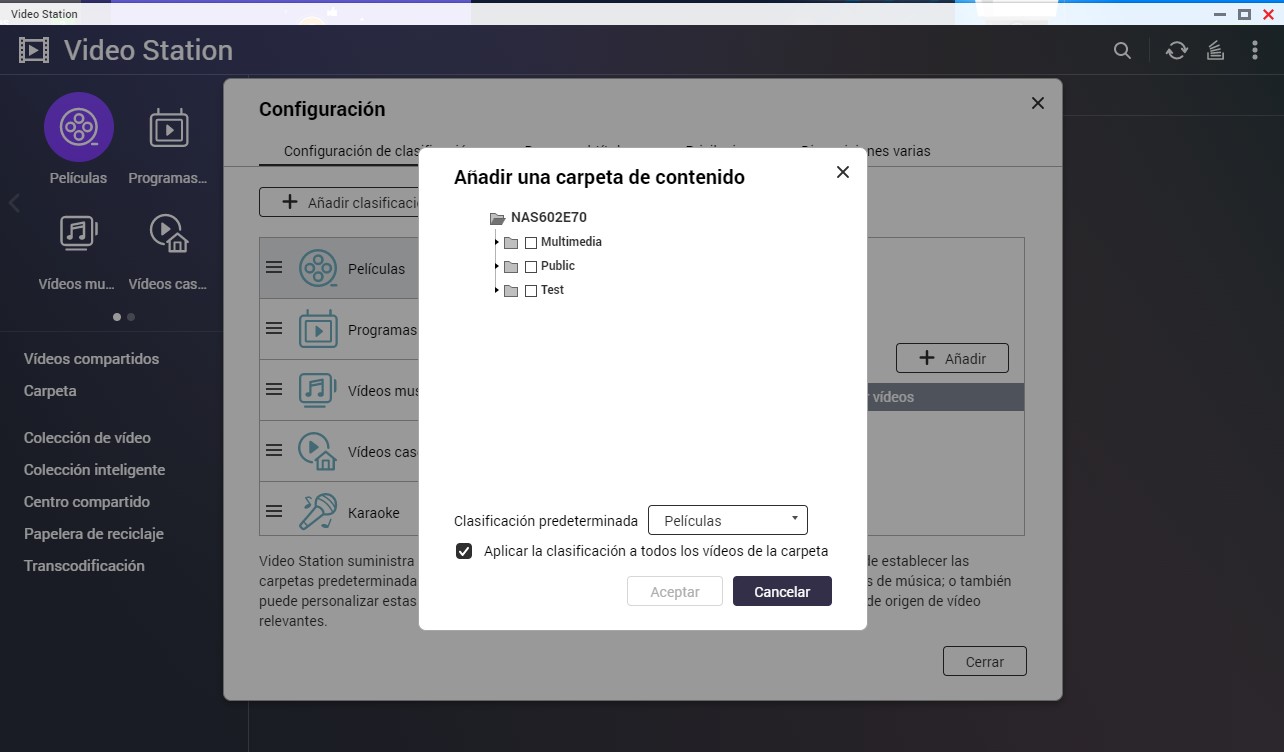The height and width of the screenshot is (752, 1284).
Task: Grab the Películas row drag handle
Action: point(274,268)
